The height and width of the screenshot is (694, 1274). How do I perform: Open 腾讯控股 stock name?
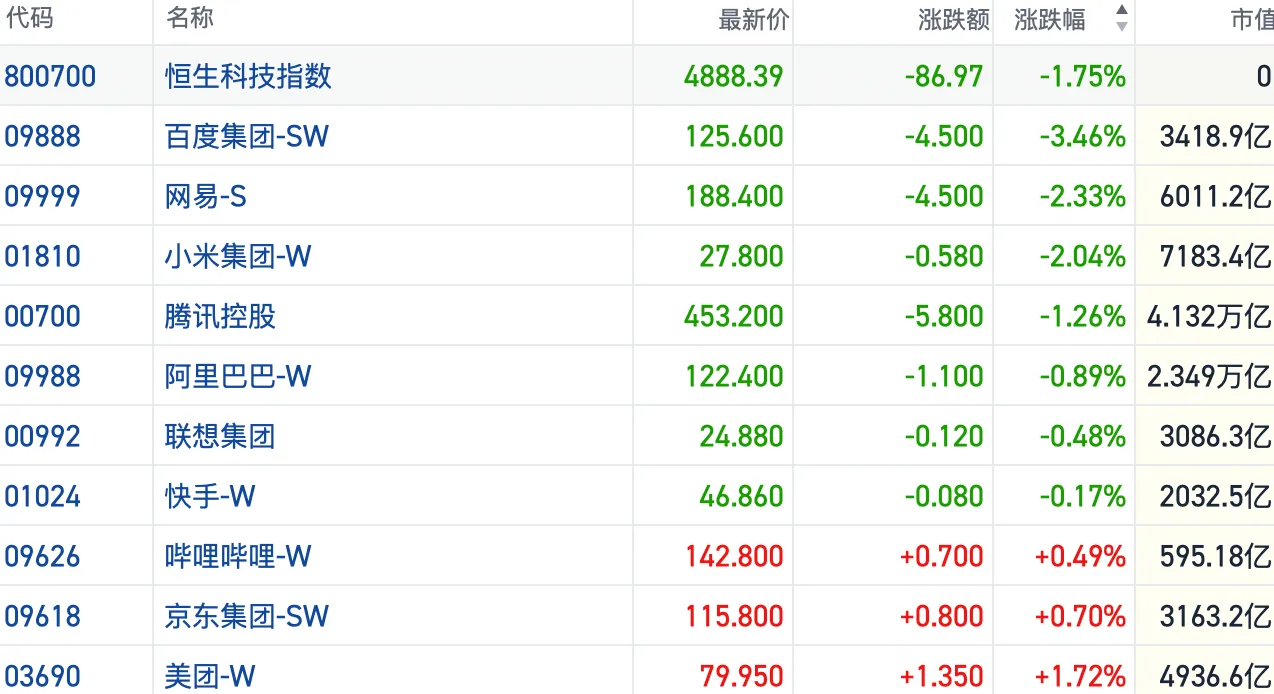(220, 316)
